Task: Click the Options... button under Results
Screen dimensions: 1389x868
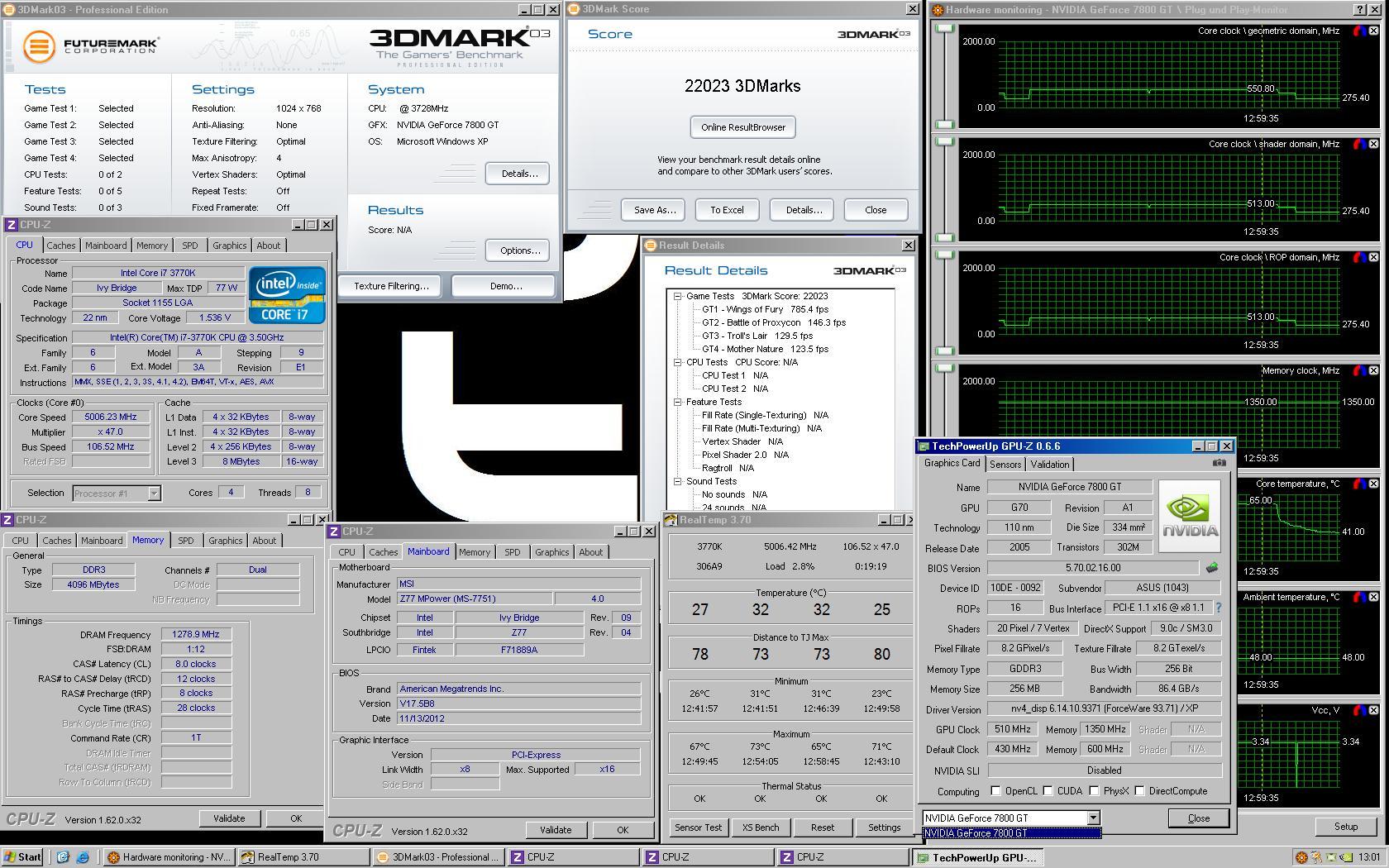Action: tap(519, 250)
